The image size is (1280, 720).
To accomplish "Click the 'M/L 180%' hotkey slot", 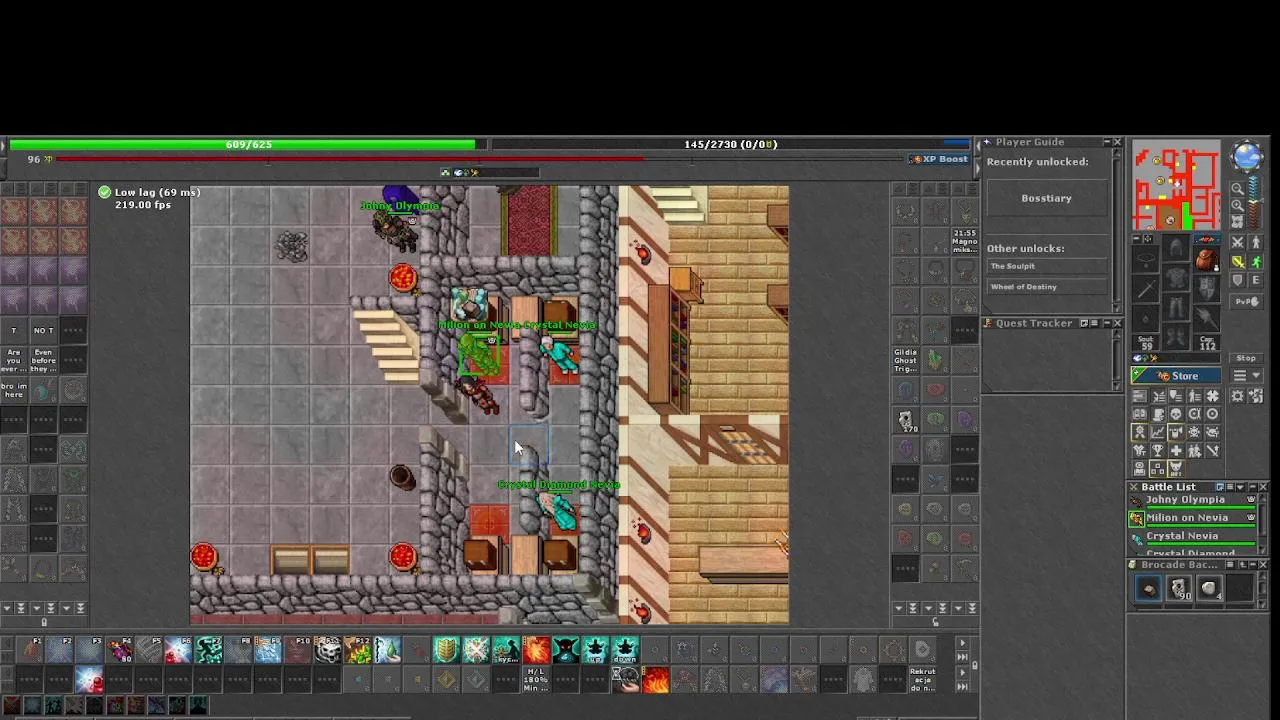I will [536, 680].
